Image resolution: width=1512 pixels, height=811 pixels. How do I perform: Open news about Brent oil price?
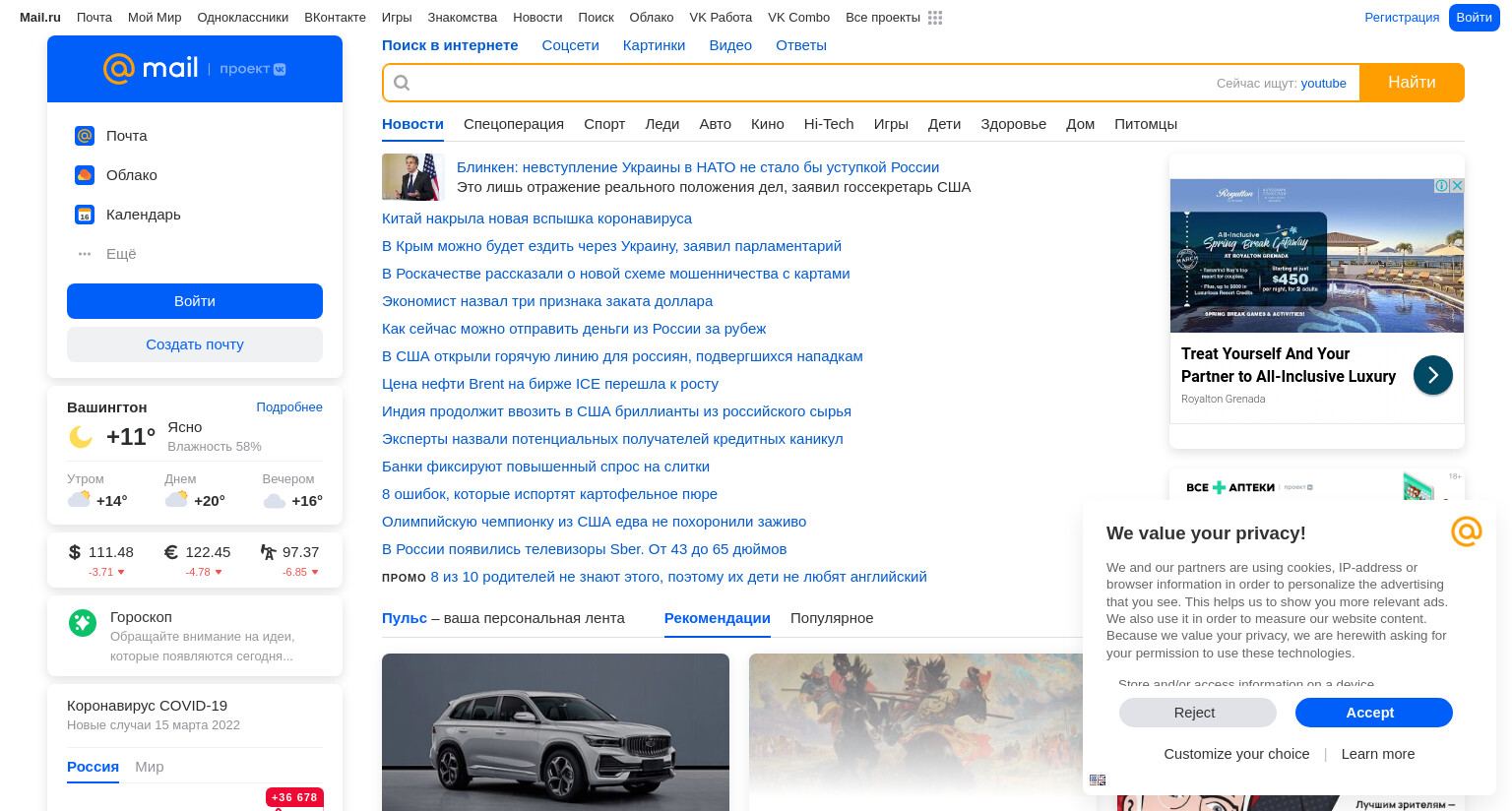tap(550, 384)
